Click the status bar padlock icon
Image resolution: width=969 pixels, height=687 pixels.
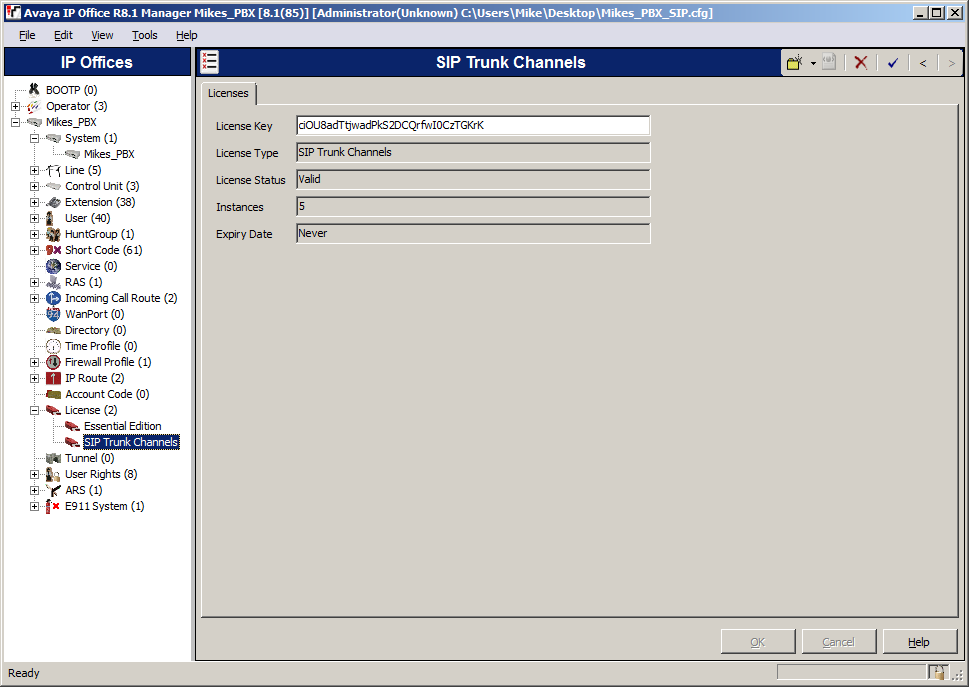tap(937, 672)
